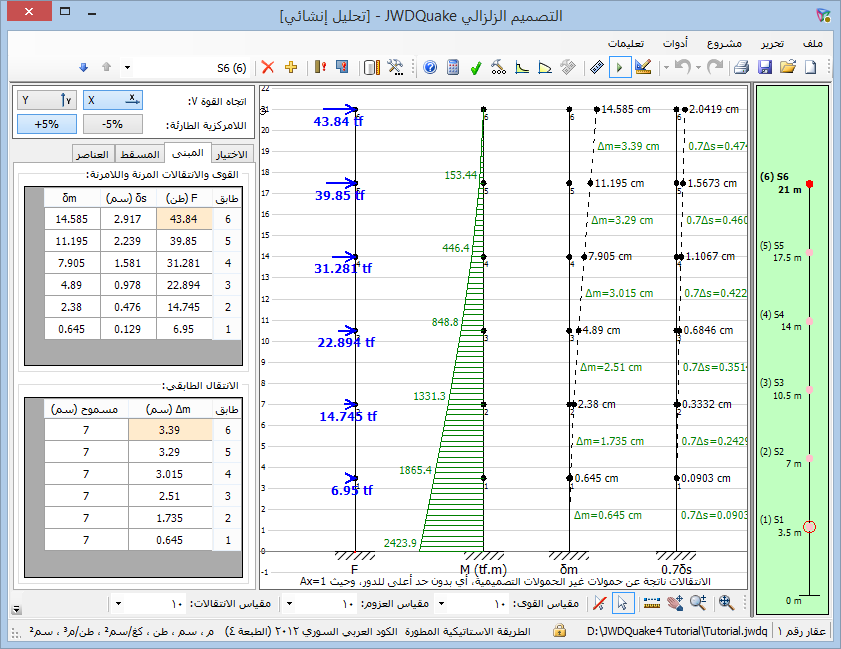Open file using the folder icon

pos(788,68)
